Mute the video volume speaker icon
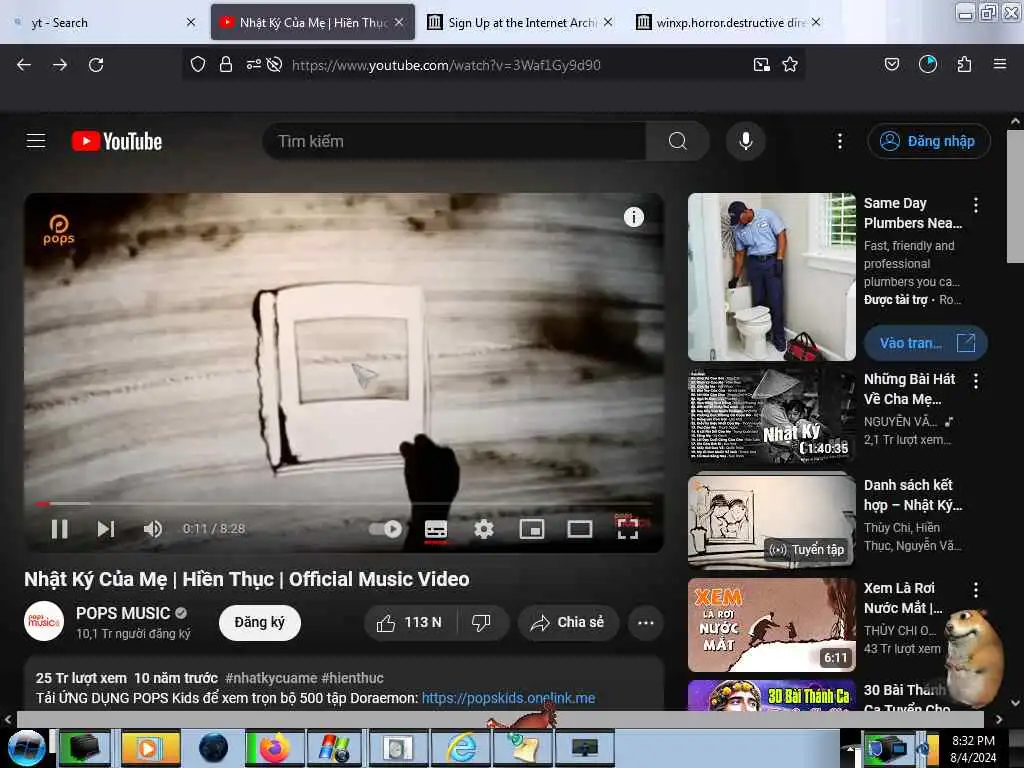Image resolution: width=1024 pixels, height=768 pixels. pos(152,529)
